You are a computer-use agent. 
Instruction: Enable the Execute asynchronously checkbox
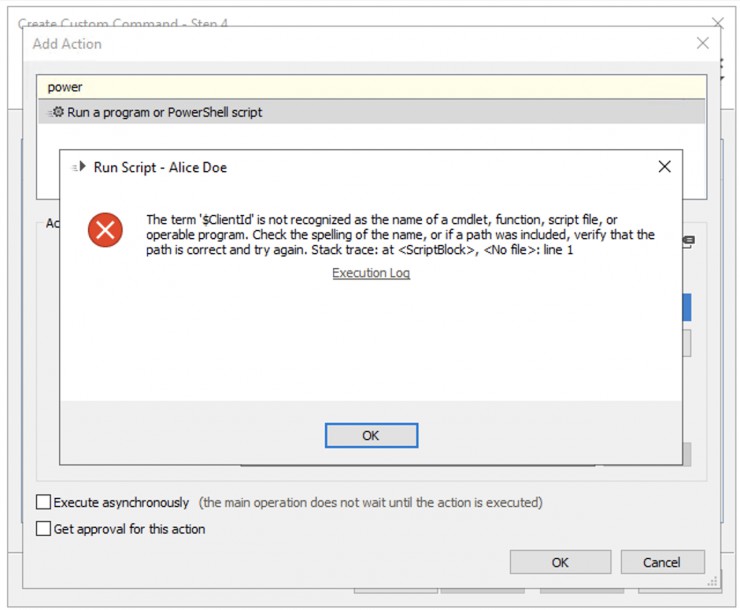[43, 502]
